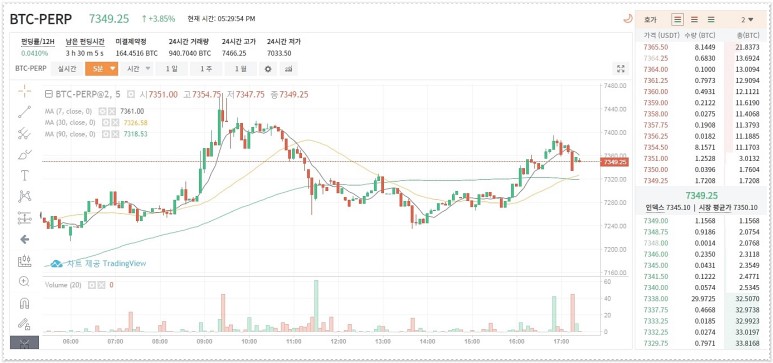Click the 7349.25 mid price in order book
This screenshot has height=363, width=773.
(x=701, y=195)
